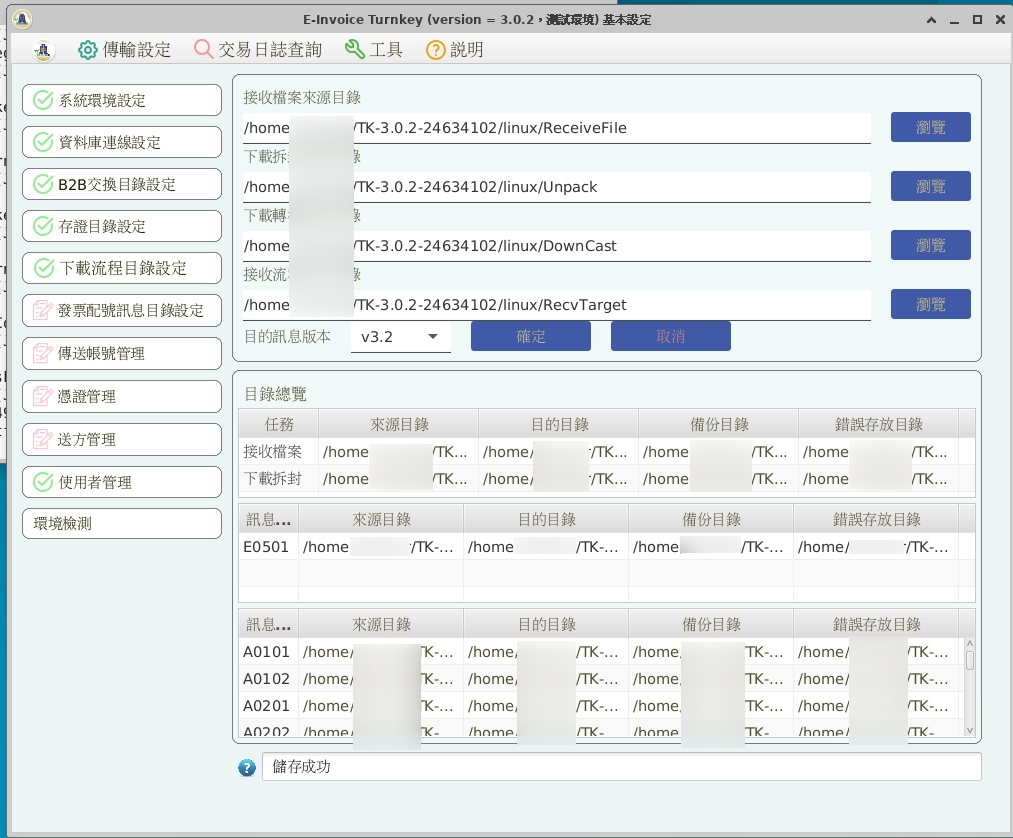Open 下載流程目錄設定 page
Viewport: 1013px width, 838px height.
pos(122,267)
